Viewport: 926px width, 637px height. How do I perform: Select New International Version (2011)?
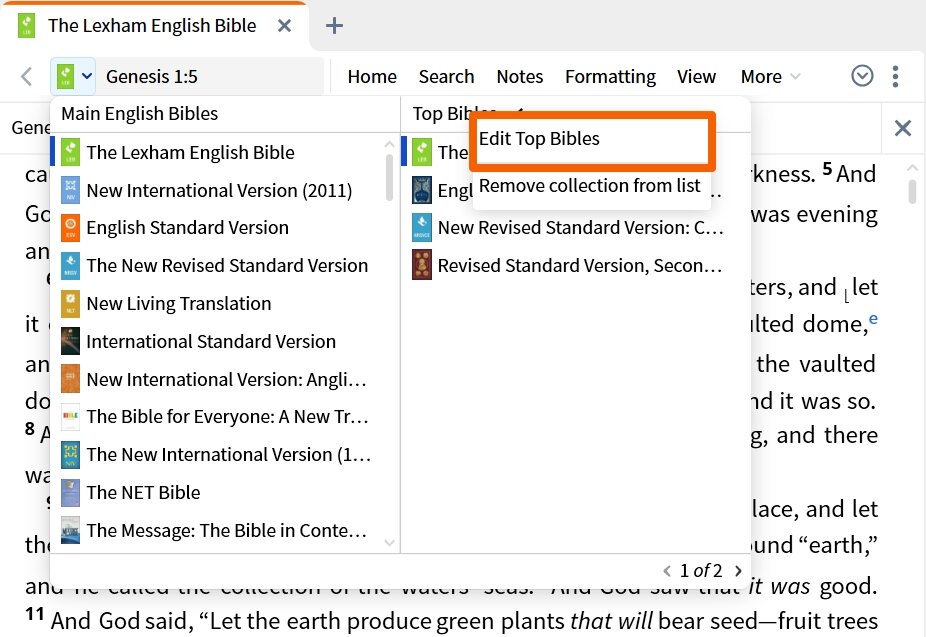[219, 190]
